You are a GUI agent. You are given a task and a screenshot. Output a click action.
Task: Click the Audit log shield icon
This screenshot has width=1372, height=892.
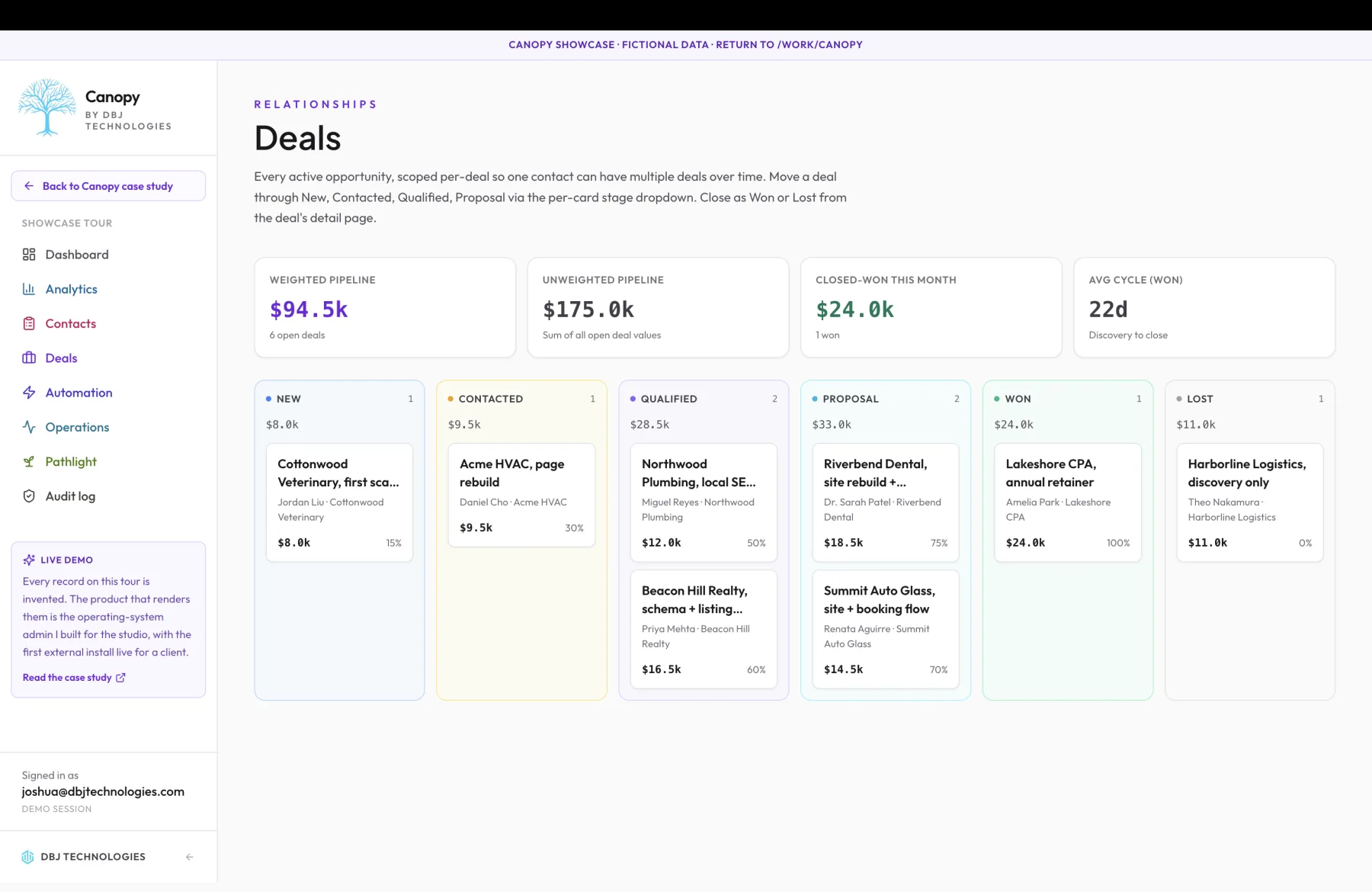coord(29,496)
